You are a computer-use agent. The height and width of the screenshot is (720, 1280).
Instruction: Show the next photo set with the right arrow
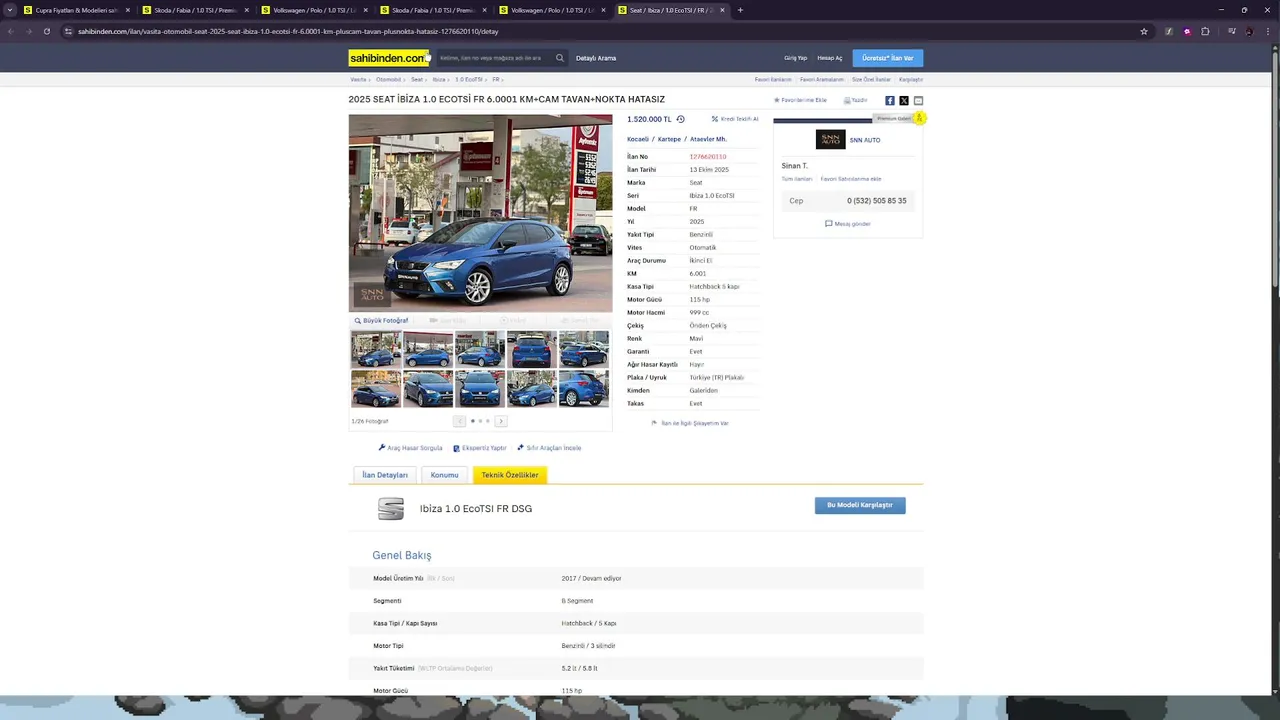501,421
